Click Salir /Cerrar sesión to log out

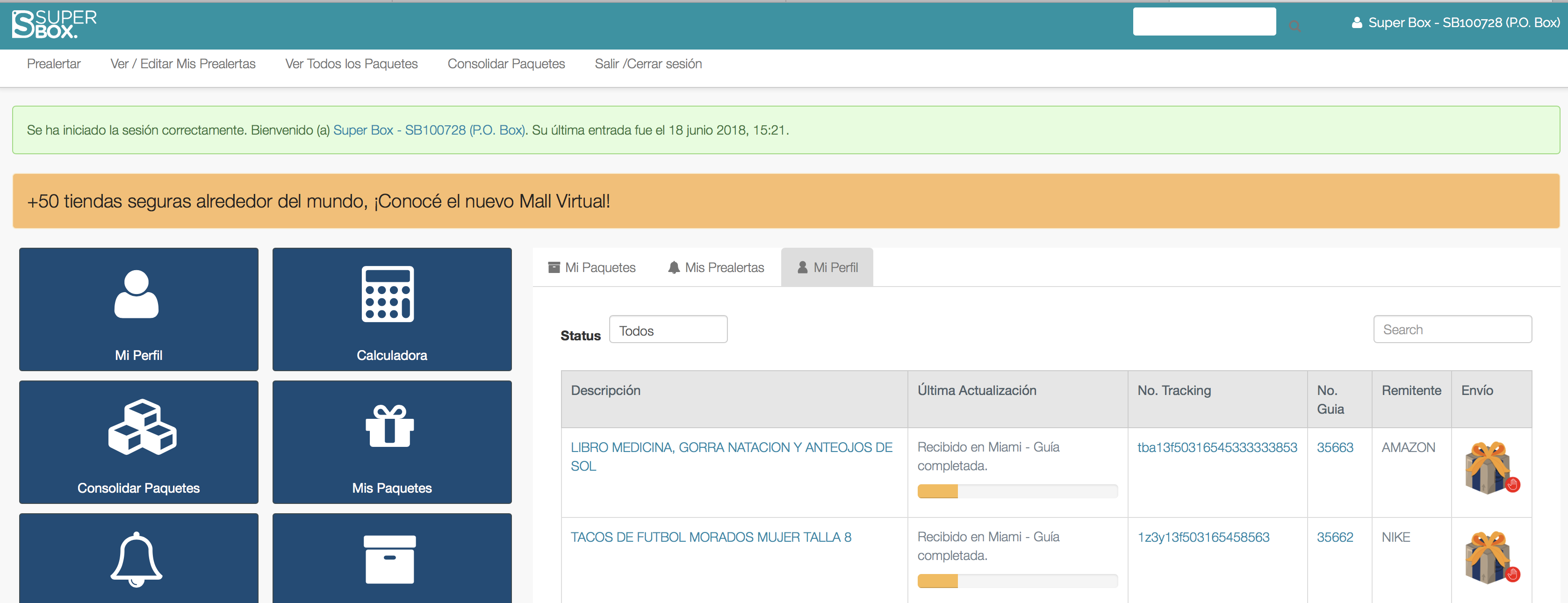click(648, 64)
